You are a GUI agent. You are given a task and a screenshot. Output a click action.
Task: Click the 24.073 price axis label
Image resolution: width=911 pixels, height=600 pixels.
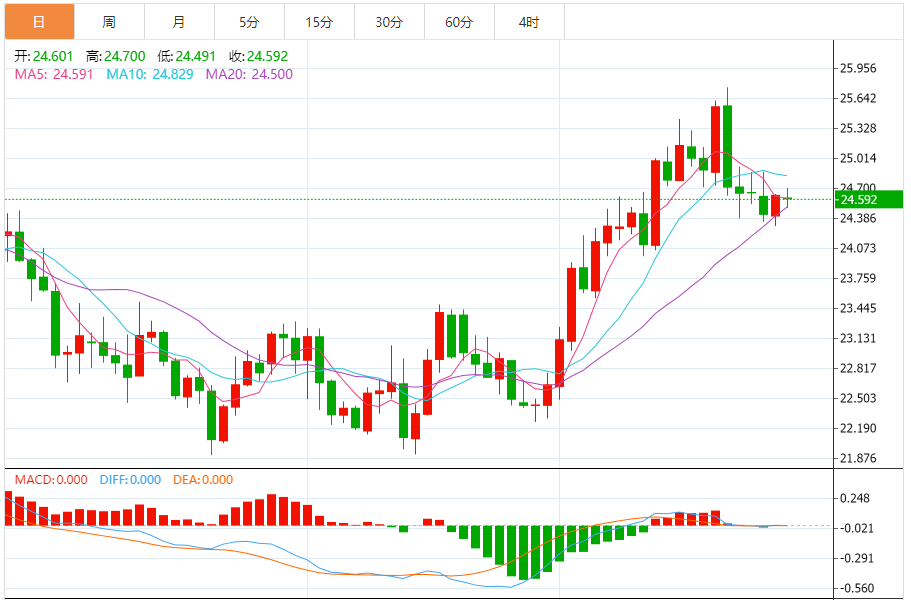tap(858, 249)
